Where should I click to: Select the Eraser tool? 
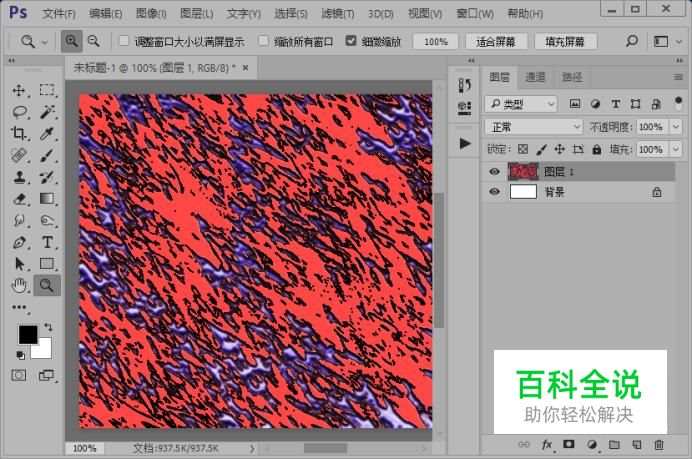[x=19, y=199]
